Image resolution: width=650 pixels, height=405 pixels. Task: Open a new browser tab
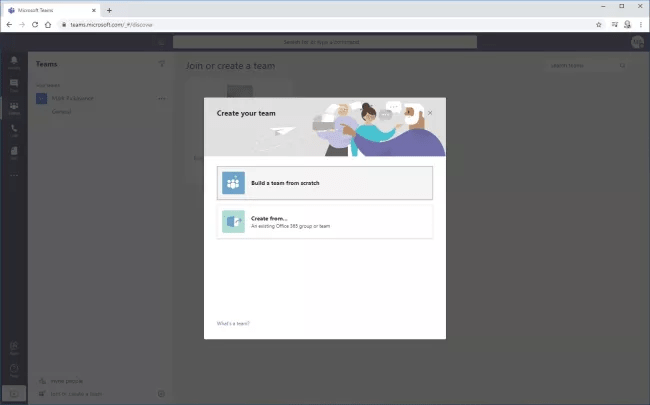coord(109,9)
